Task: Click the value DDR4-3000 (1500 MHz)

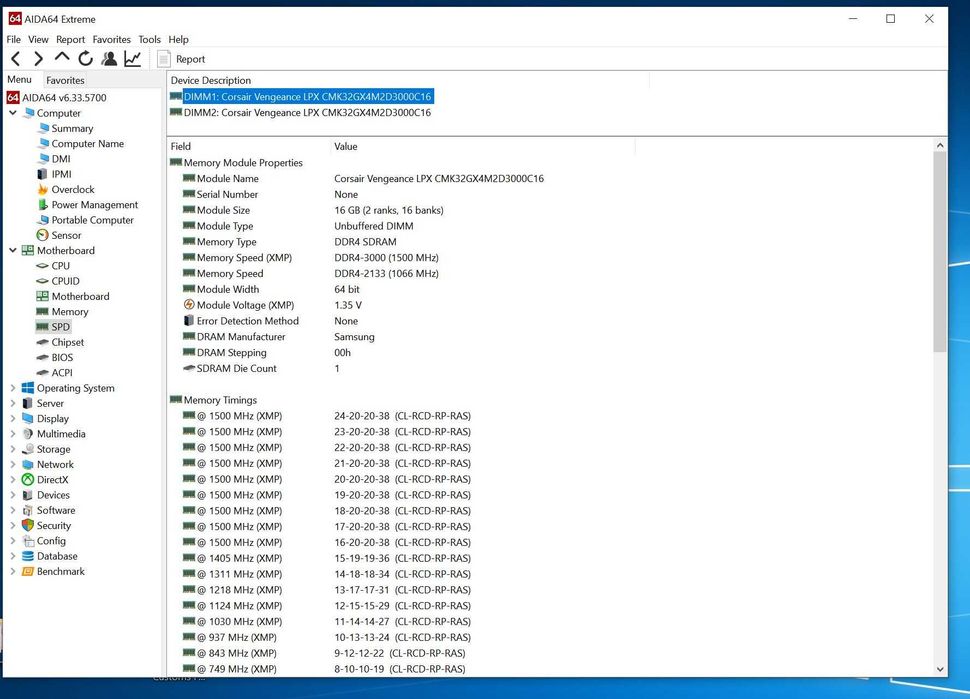Action: coord(386,257)
